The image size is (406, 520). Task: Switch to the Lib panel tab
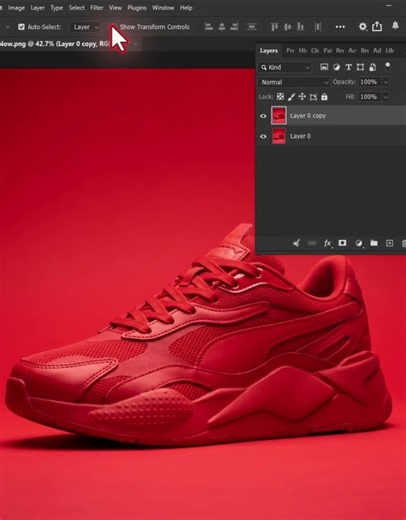[389, 51]
